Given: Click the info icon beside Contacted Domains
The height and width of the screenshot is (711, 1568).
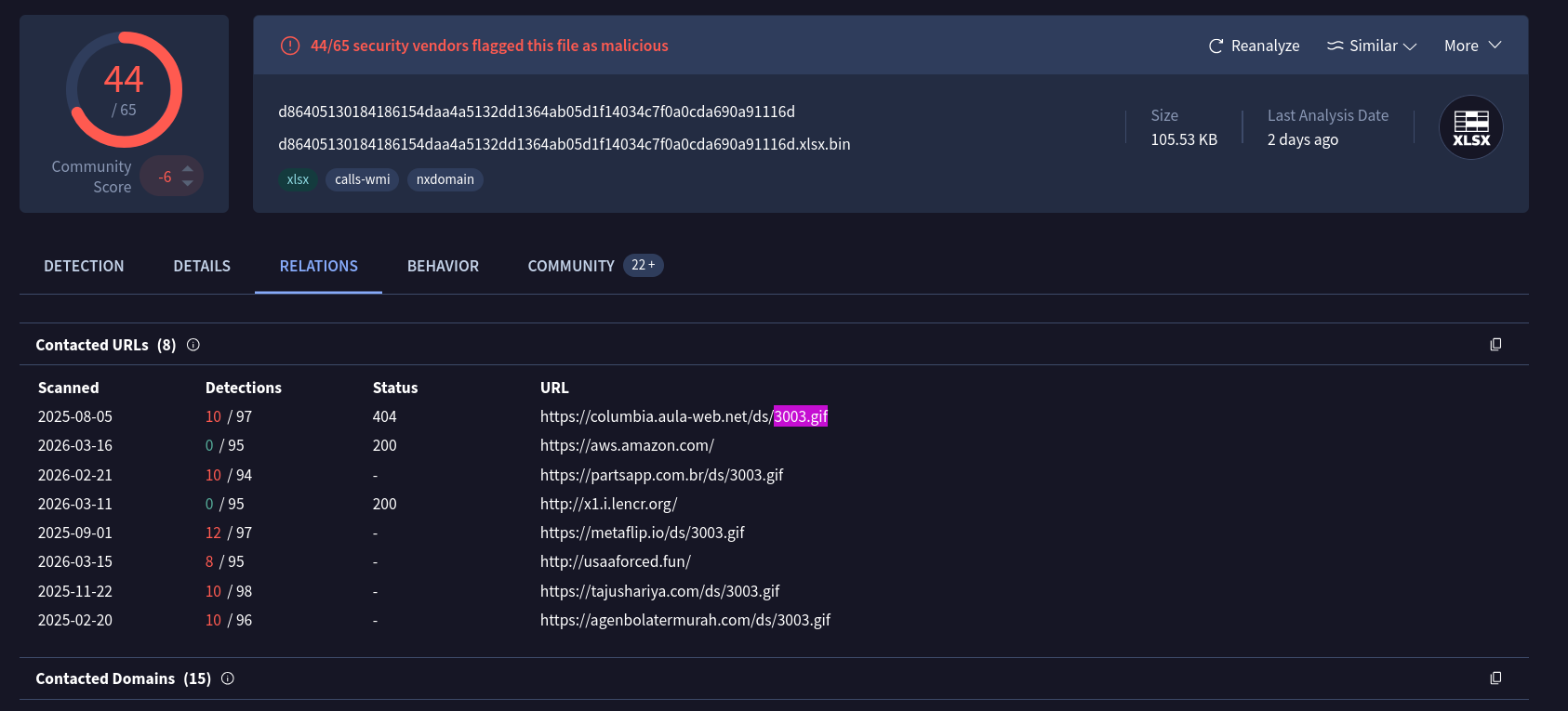Looking at the screenshot, I should click(x=228, y=678).
